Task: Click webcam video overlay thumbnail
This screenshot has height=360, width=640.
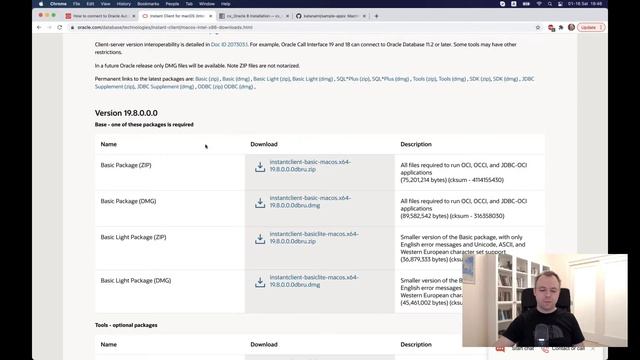Action: [x=545, y=300]
